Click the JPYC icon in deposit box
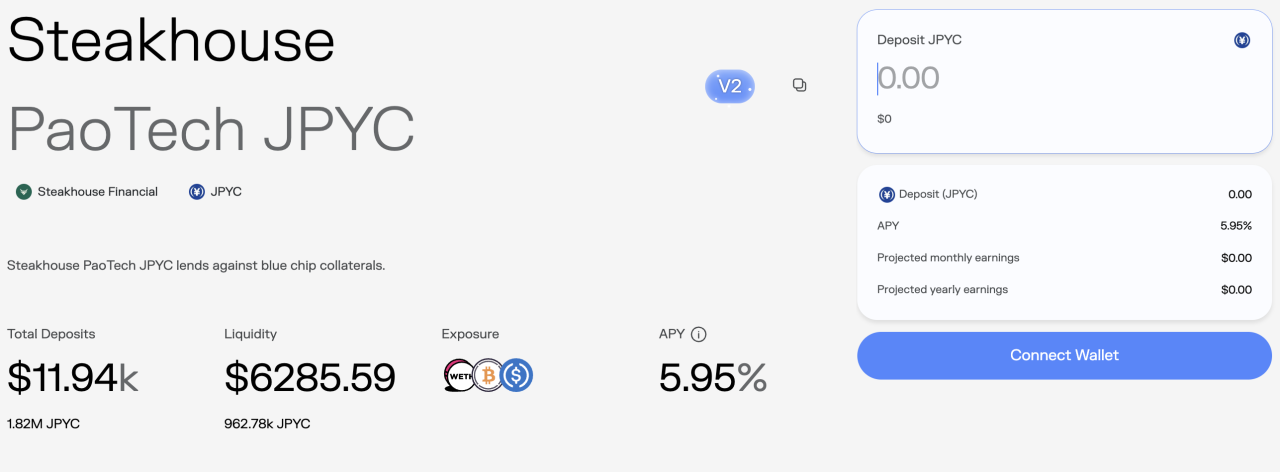1280x472 pixels. [1242, 41]
